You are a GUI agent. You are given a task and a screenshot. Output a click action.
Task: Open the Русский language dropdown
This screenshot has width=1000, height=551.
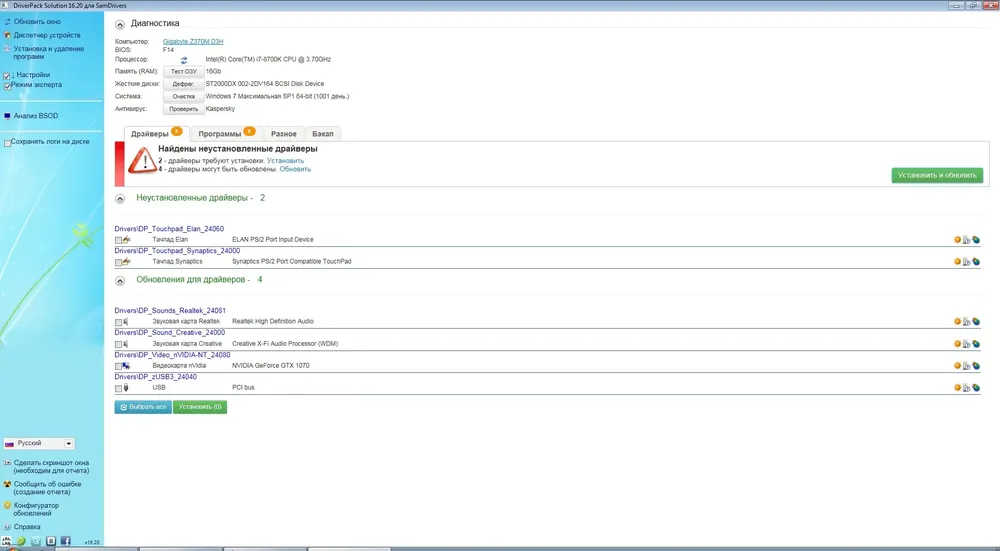tap(39, 443)
